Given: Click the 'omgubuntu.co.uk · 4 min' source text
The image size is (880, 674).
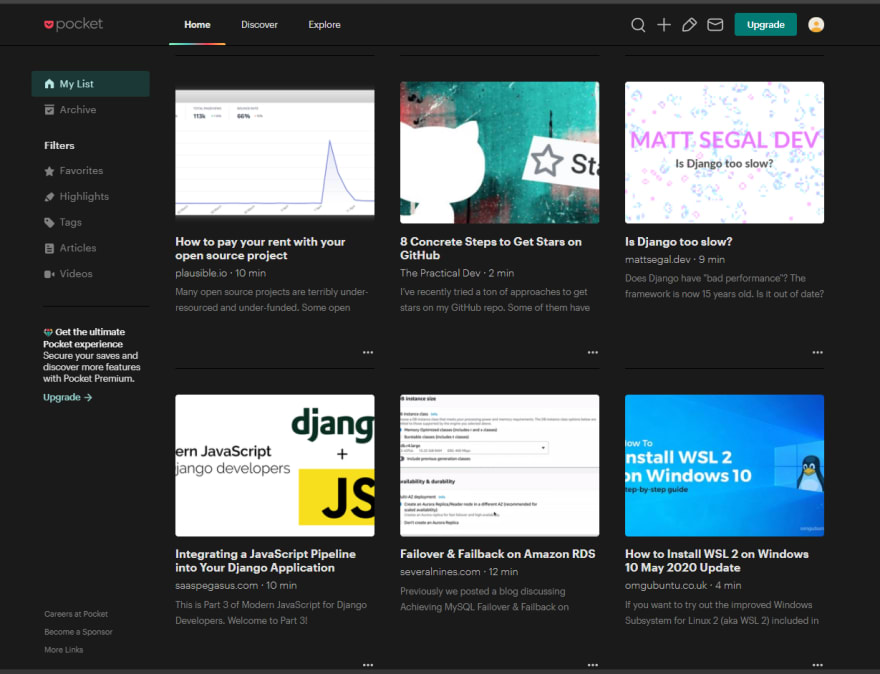Looking at the screenshot, I should coord(682,585).
